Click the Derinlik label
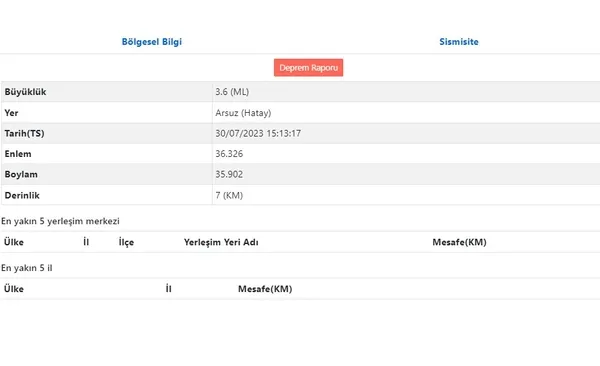Screen dimensions: 600x366 22,196
